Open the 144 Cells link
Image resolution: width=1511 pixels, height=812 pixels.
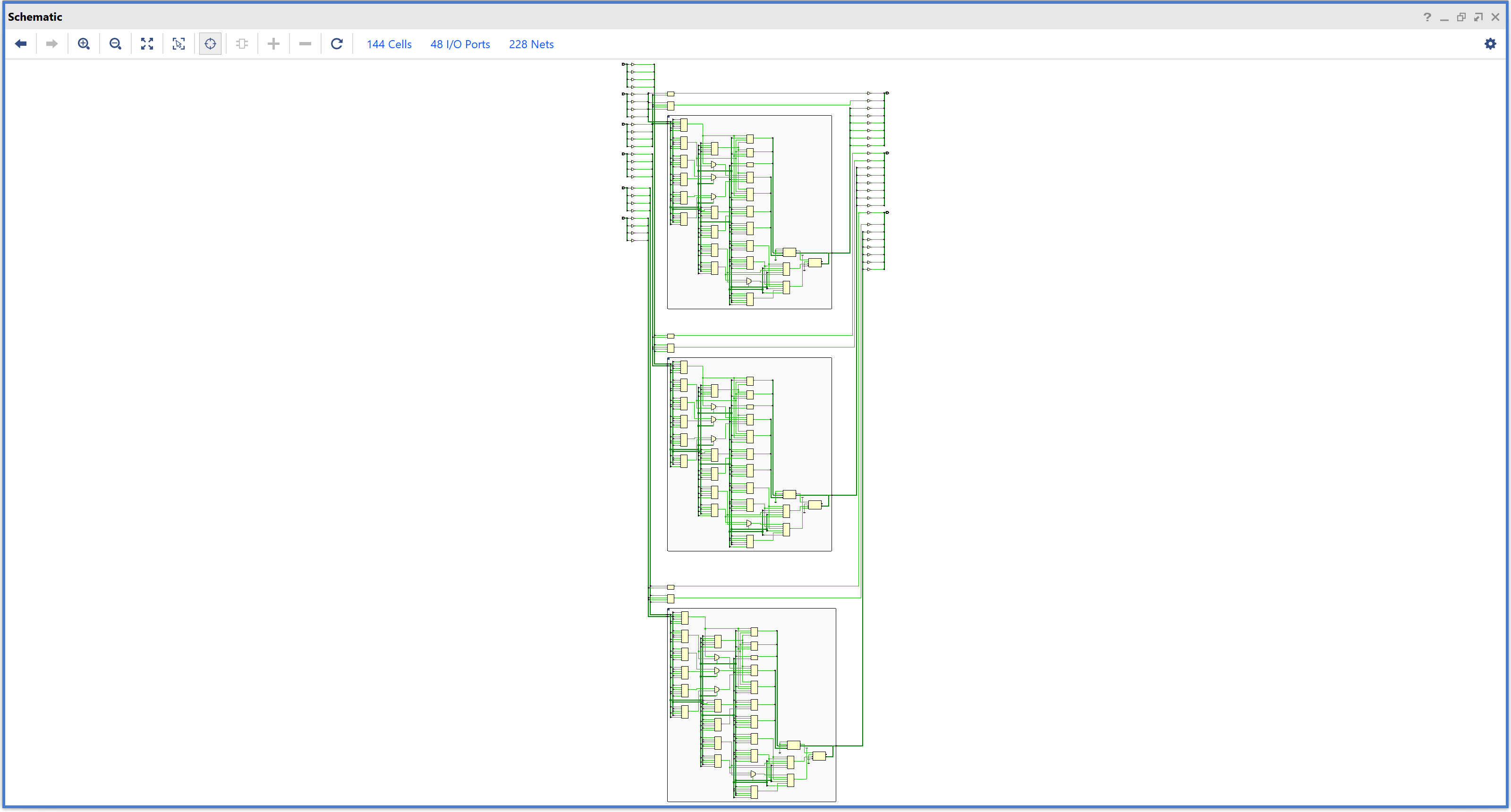pos(389,44)
